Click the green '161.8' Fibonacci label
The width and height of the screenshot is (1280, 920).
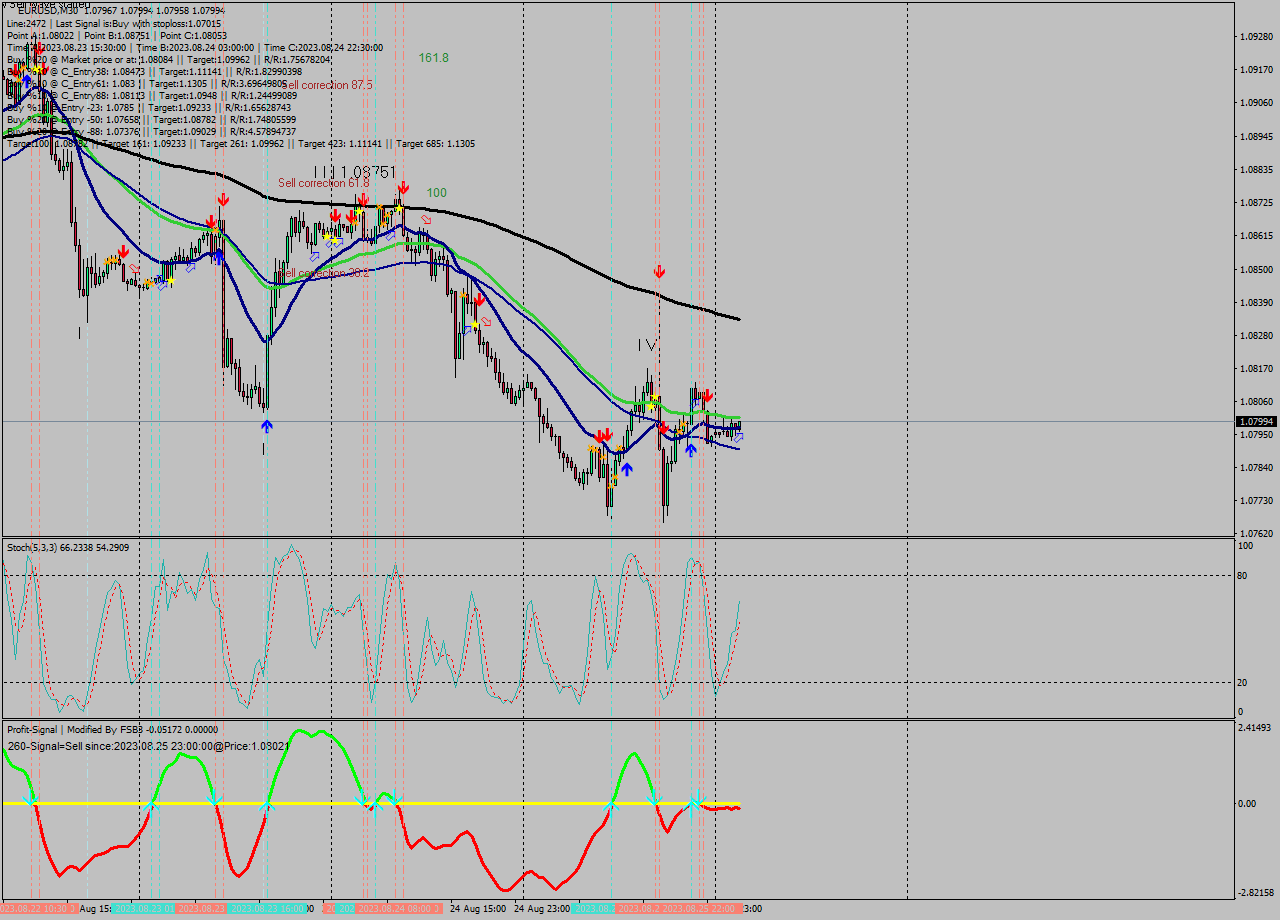(432, 58)
